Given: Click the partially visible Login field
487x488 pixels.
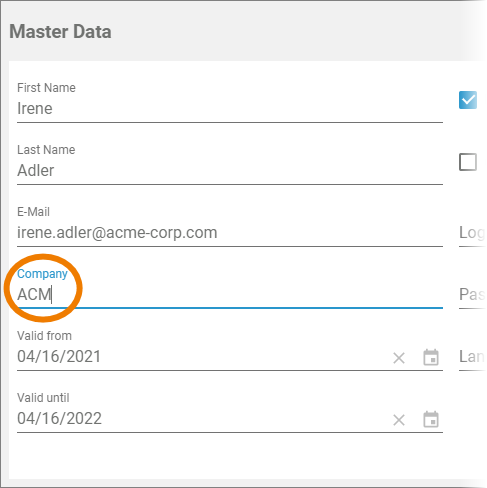Looking at the screenshot, I should pos(472,233).
